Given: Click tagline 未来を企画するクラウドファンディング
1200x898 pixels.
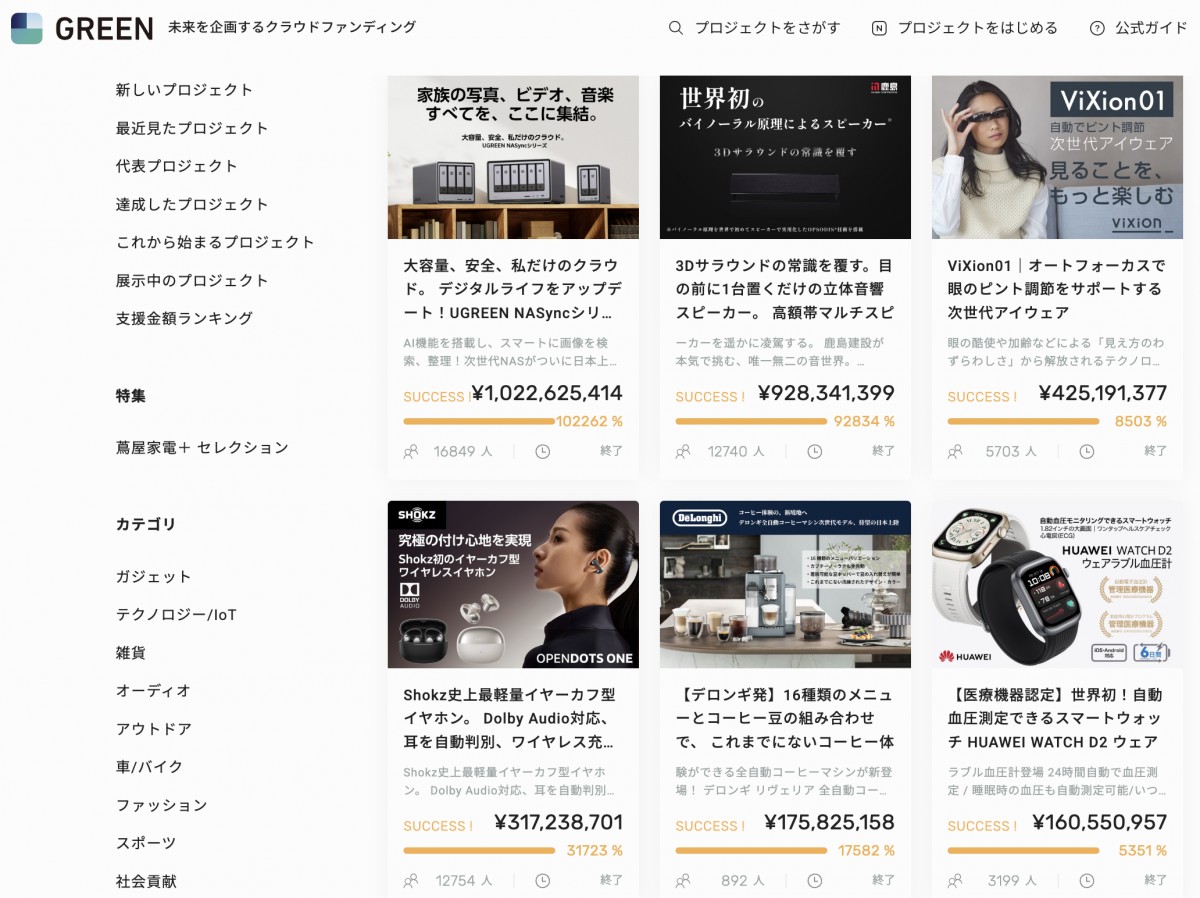Looking at the screenshot, I should click(x=292, y=27).
